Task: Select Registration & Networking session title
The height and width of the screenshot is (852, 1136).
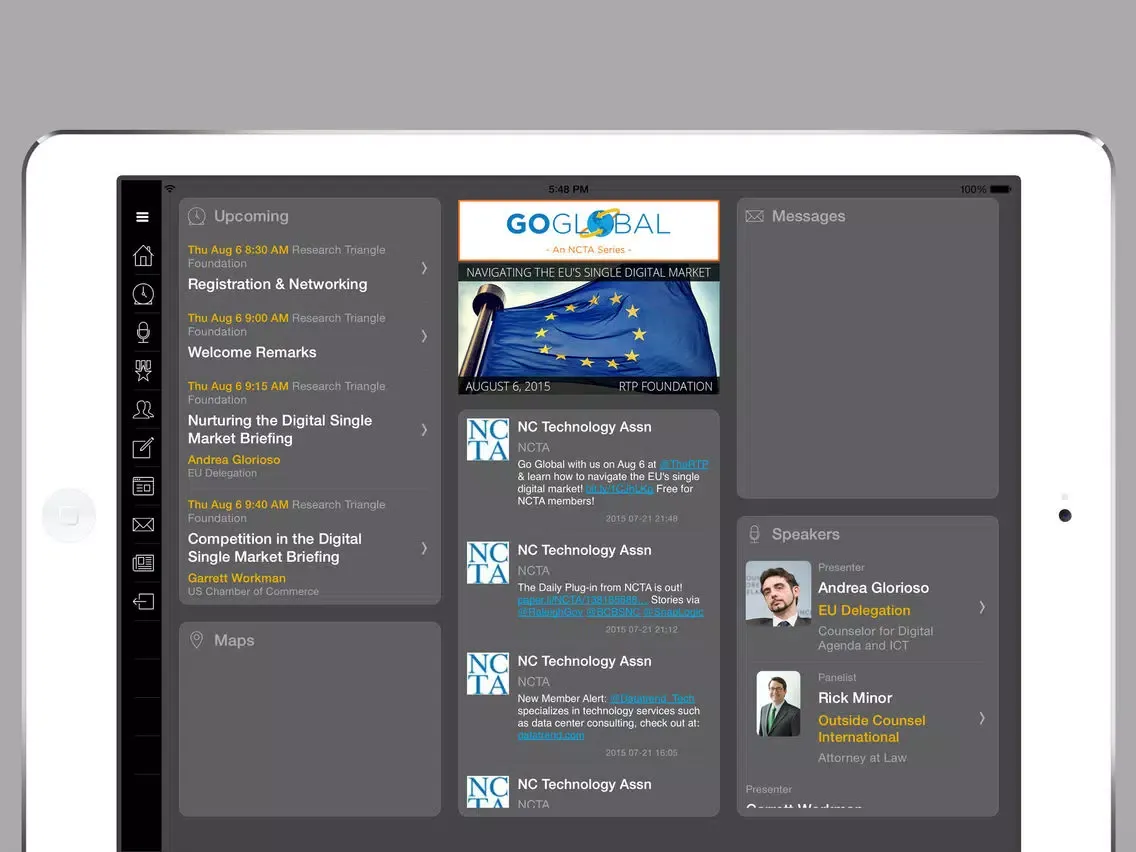Action: click(277, 284)
